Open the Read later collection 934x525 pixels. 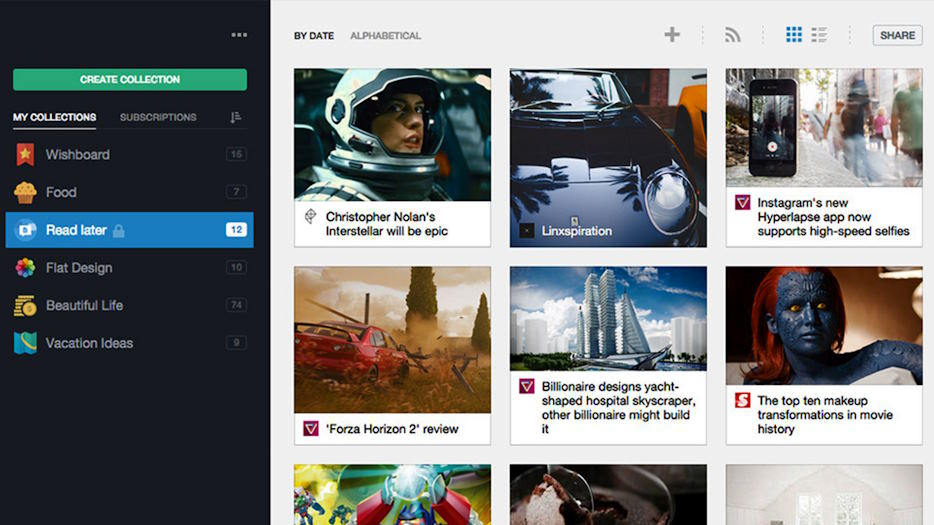pos(129,230)
